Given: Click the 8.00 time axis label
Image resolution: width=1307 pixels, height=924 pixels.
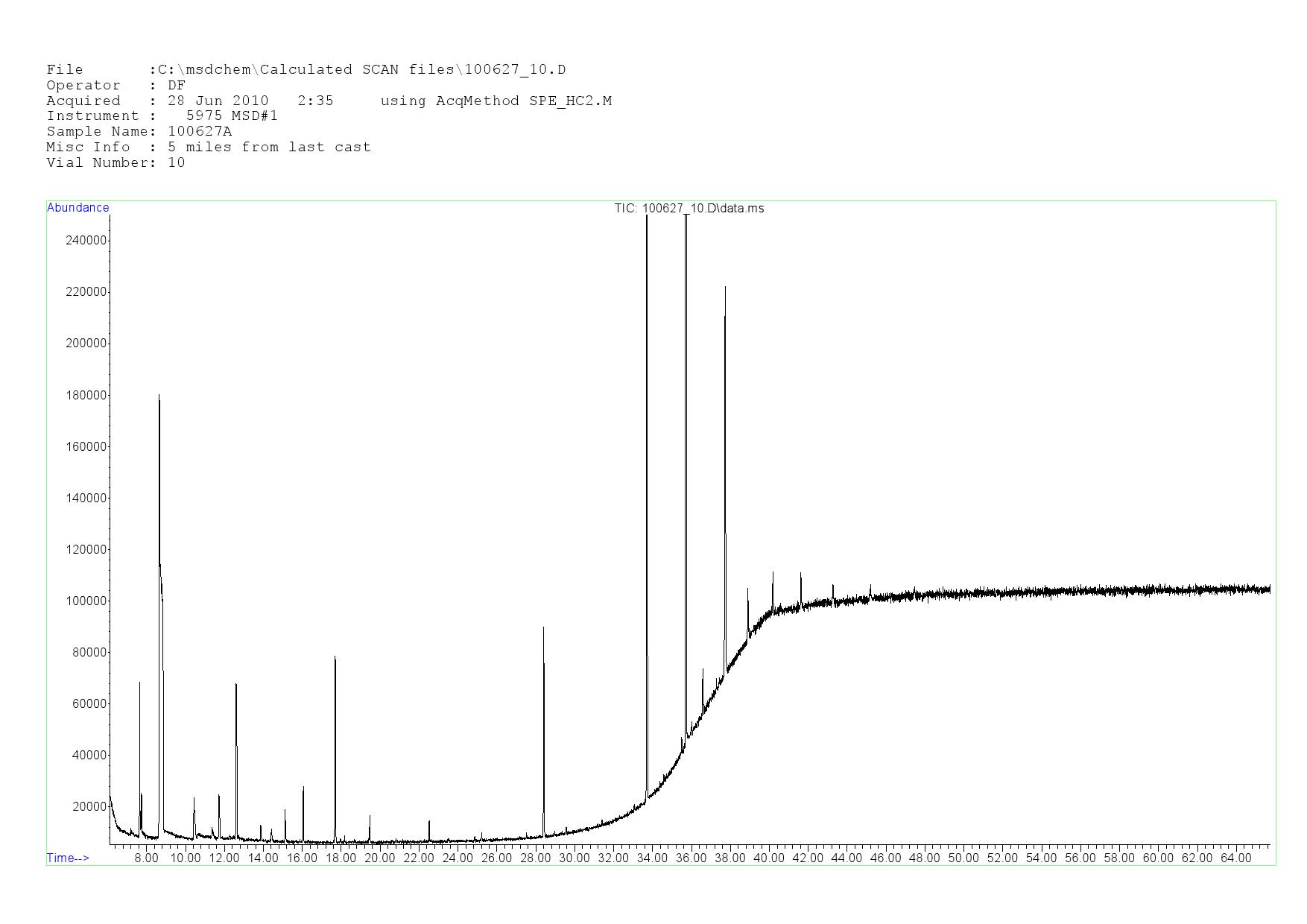Looking at the screenshot, I should (146, 858).
